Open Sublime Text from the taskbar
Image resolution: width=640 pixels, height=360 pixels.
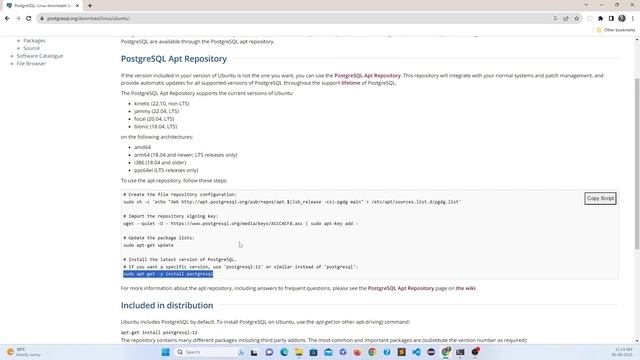(x=401, y=352)
